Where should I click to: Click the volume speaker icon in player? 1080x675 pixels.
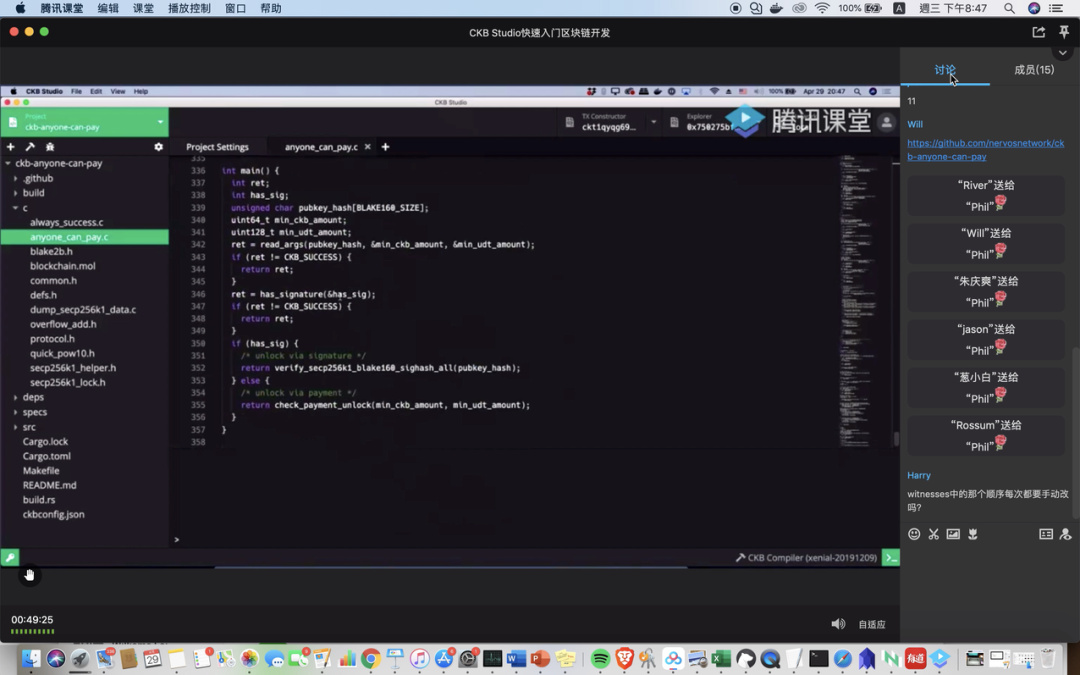click(x=838, y=624)
